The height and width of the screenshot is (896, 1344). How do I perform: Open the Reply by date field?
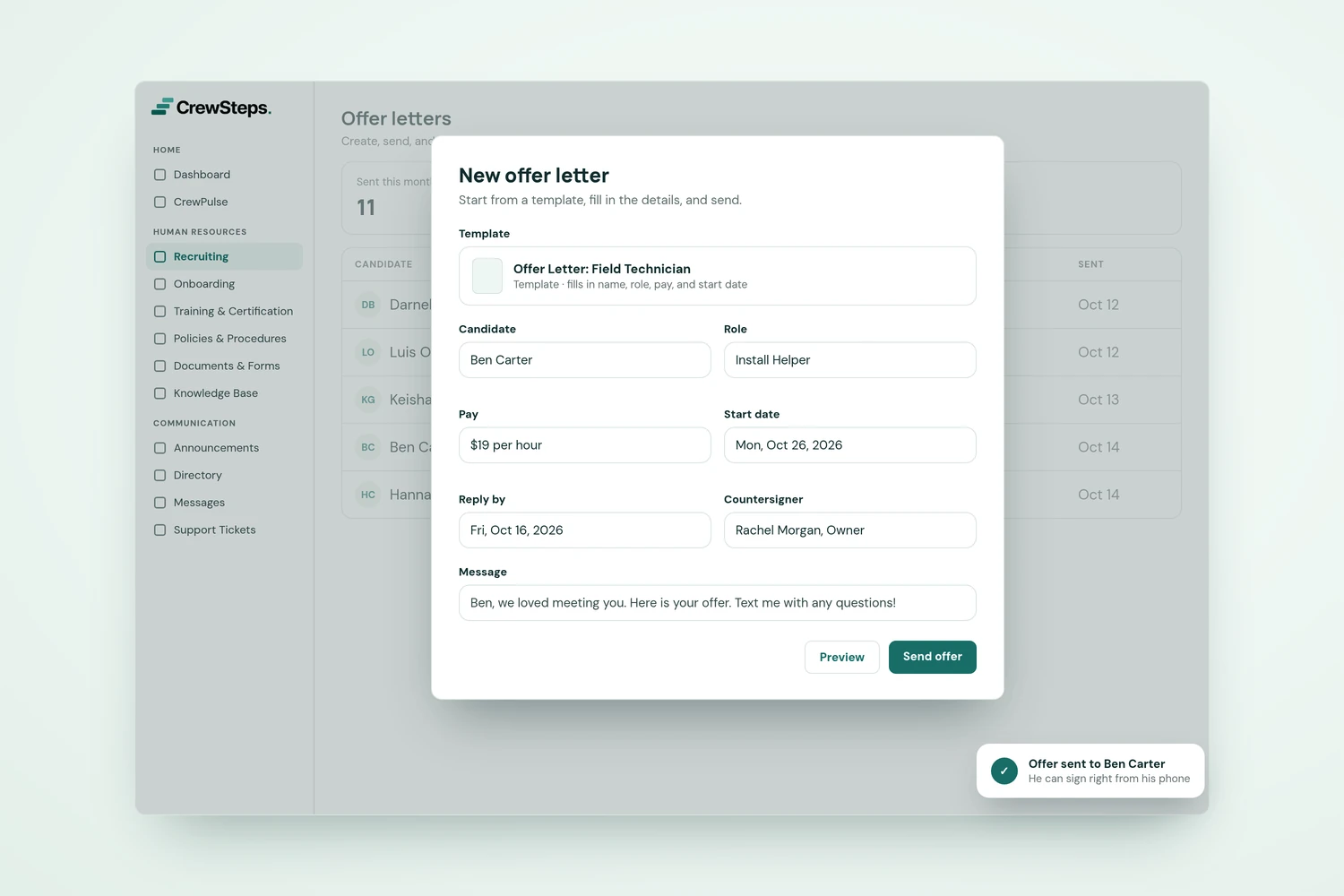(x=585, y=530)
